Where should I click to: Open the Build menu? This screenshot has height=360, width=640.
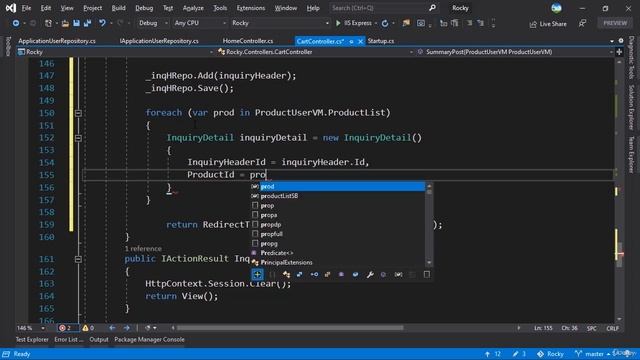pyautogui.click(x=118, y=8)
